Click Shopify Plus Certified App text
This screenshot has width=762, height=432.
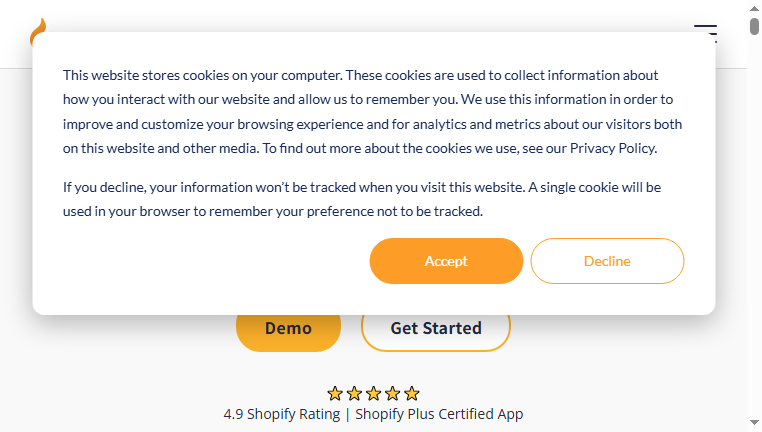[x=439, y=414]
